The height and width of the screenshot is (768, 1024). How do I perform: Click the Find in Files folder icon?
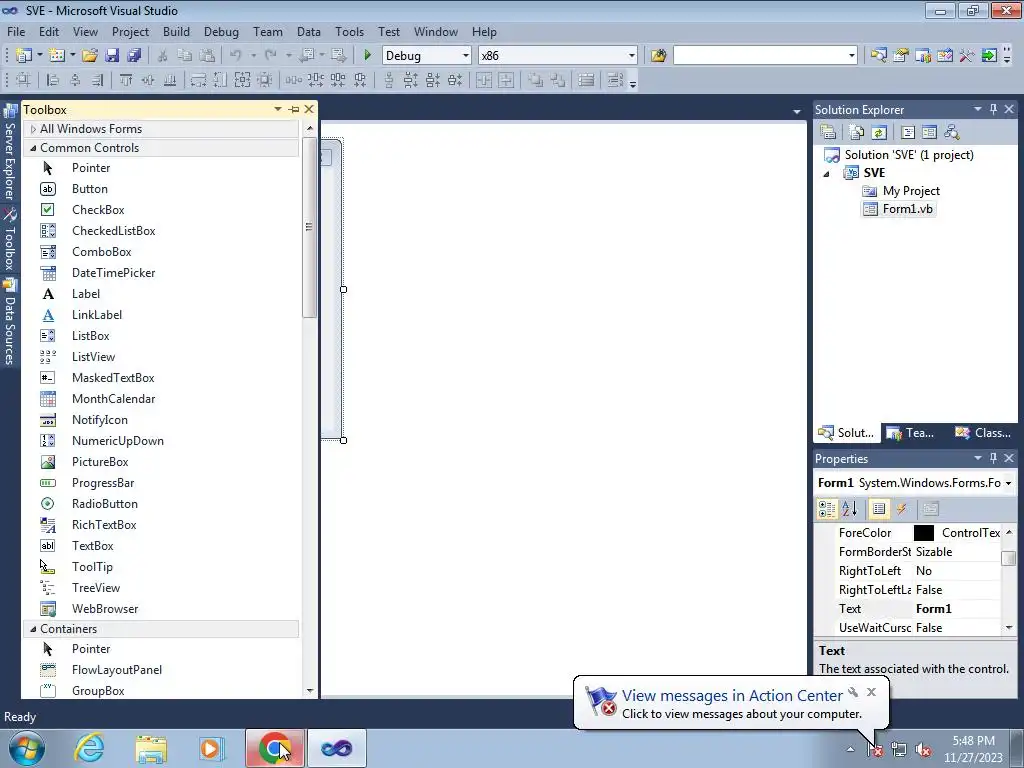coord(658,56)
